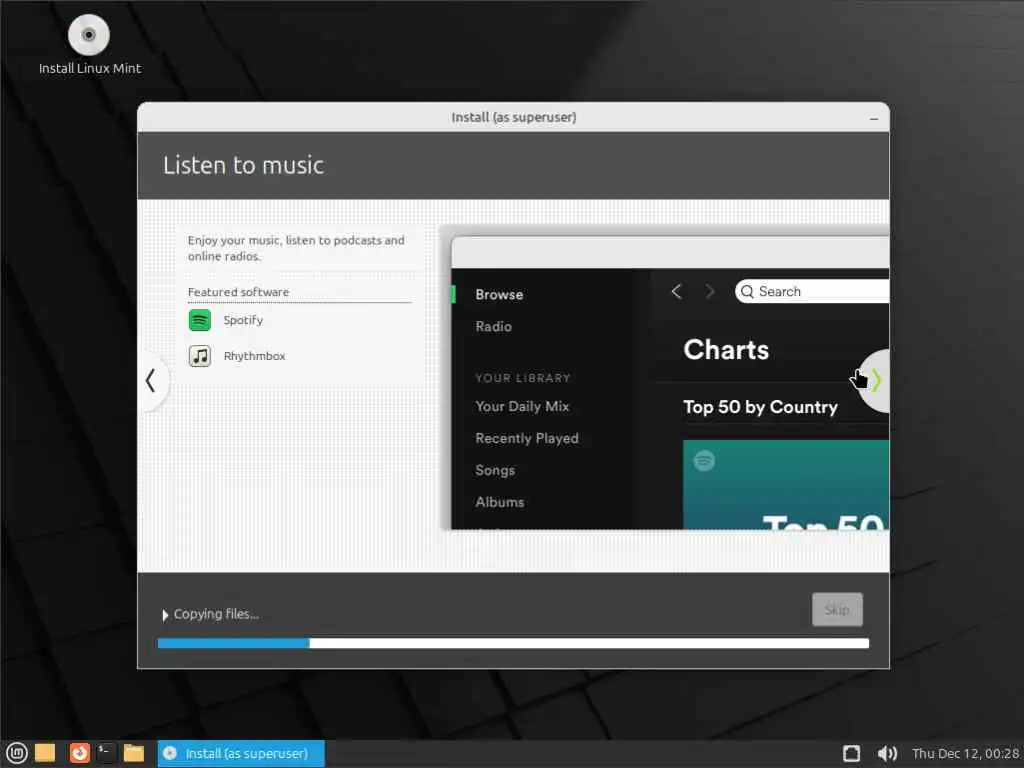Click the installation progress bar
The width and height of the screenshot is (1024, 768).
point(513,643)
